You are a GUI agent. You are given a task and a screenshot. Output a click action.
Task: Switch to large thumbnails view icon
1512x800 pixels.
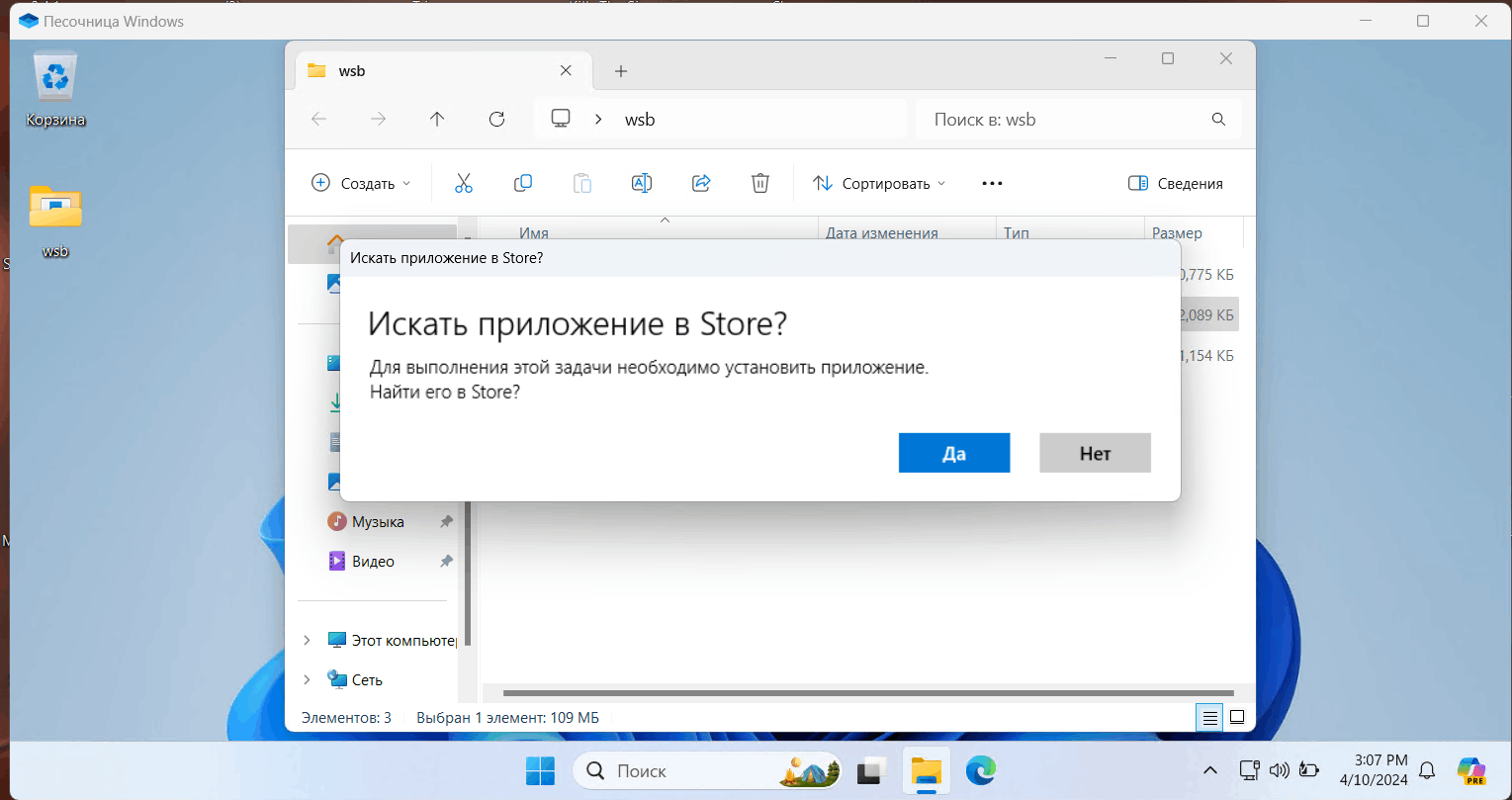point(1236,718)
